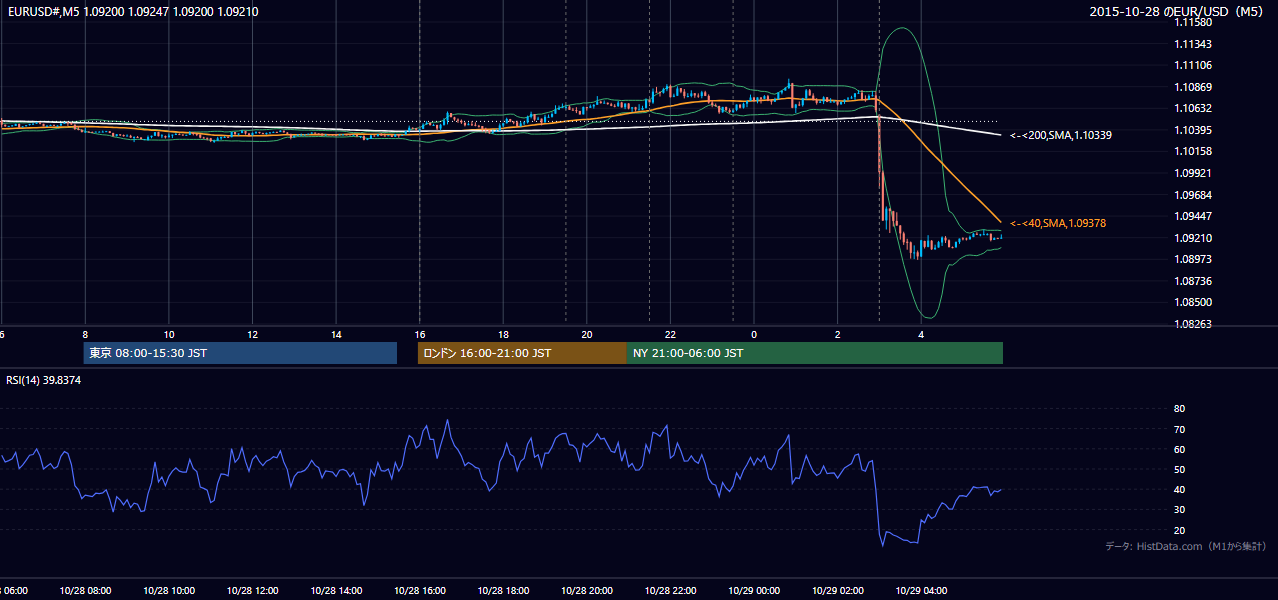The image size is (1278, 600).
Task: Click price axis value 1.09447
Action: (x=1192, y=216)
